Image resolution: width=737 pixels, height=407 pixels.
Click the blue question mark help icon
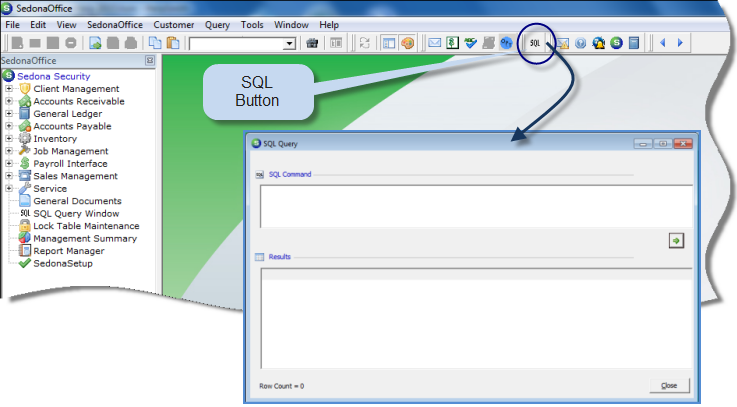click(580, 43)
